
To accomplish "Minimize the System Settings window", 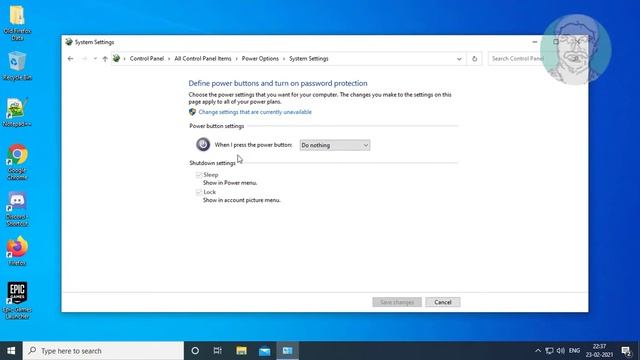I will pyautogui.click(x=535, y=42).
